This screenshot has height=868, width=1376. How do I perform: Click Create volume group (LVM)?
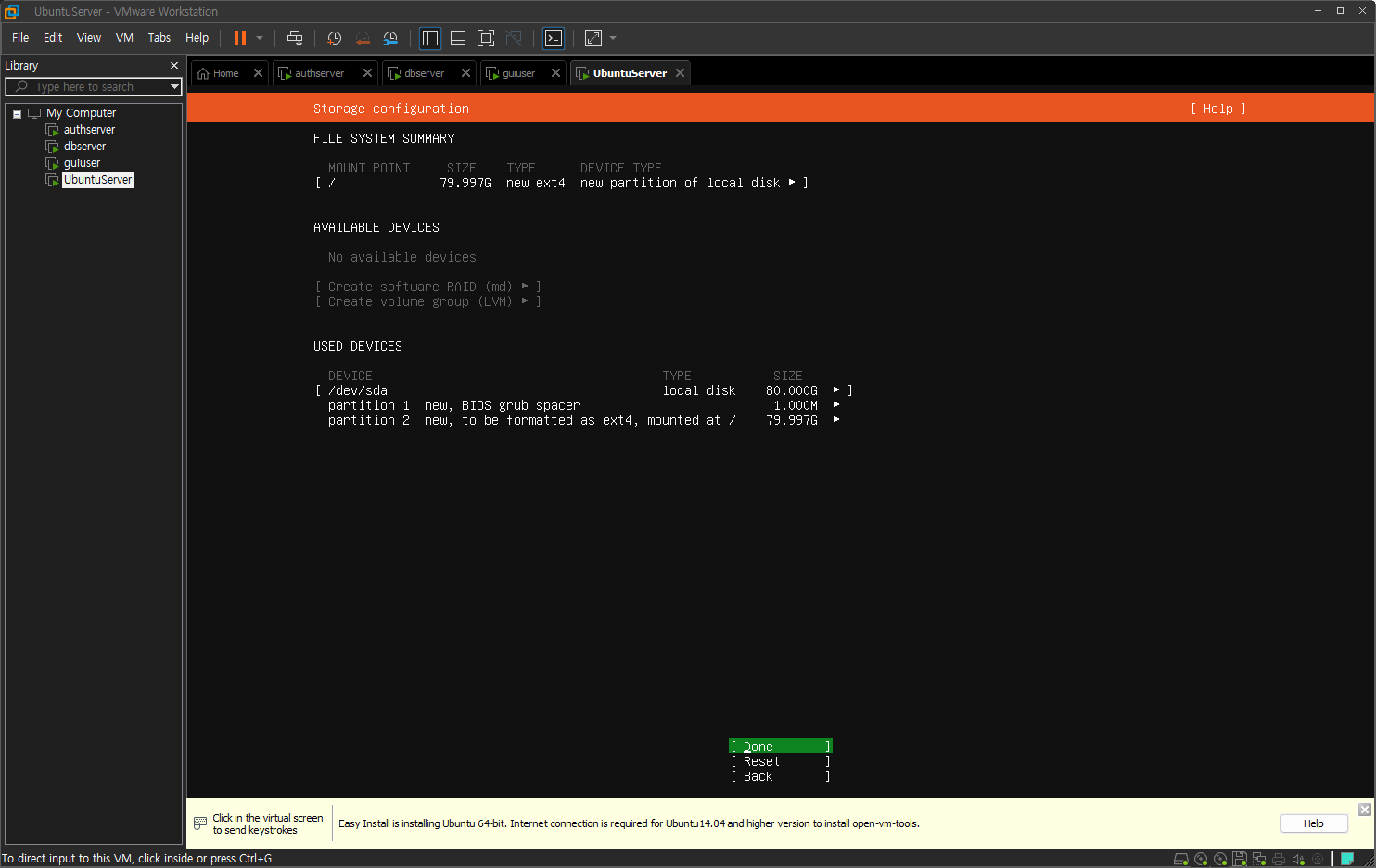click(427, 301)
